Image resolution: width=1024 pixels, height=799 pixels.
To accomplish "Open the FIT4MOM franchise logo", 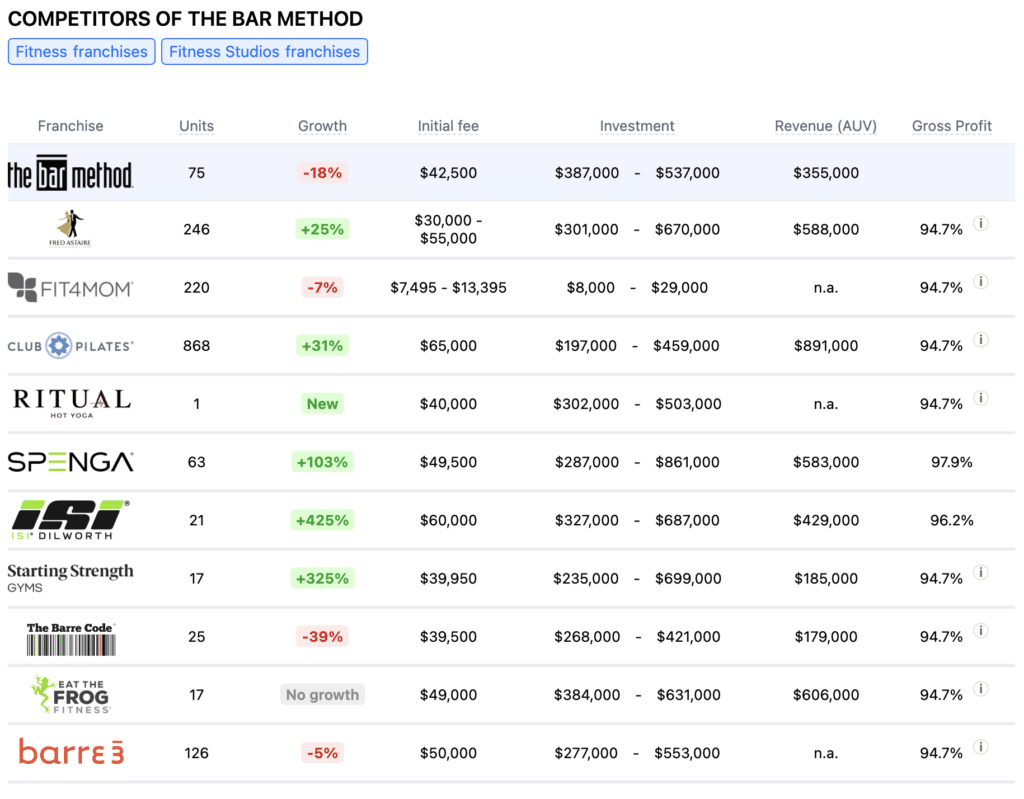I will click(71, 287).
